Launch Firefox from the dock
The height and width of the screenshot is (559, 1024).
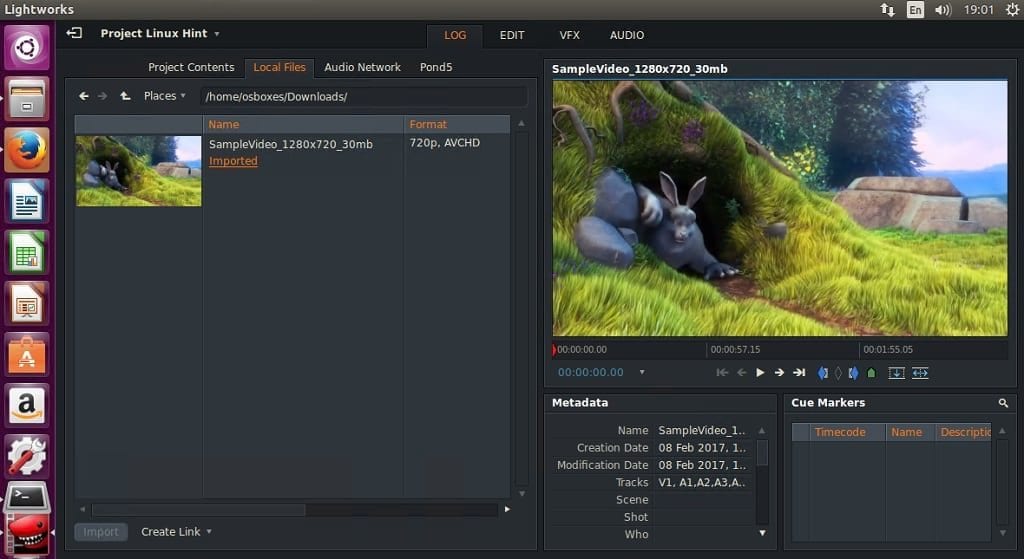coord(27,150)
